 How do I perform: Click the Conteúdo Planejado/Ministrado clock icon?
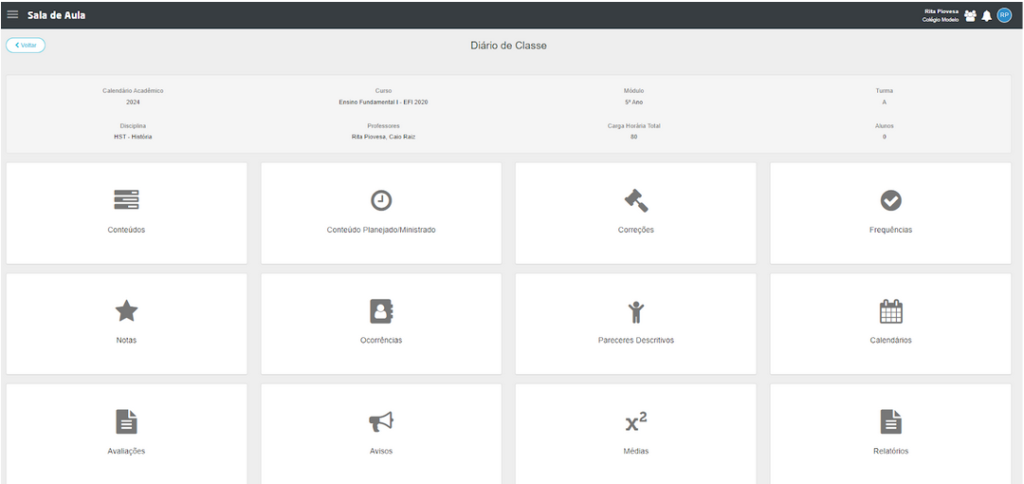pyautogui.click(x=381, y=200)
